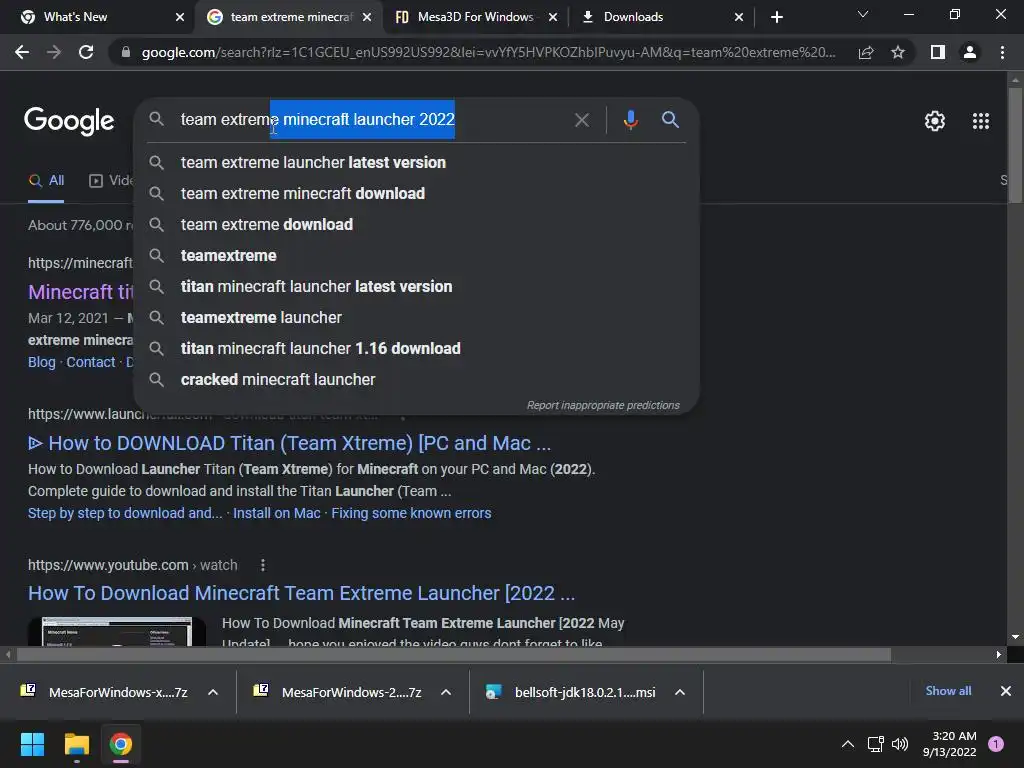Close the team extreme minecraft tab
The image size is (1024, 768).
click(x=367, y=17)
